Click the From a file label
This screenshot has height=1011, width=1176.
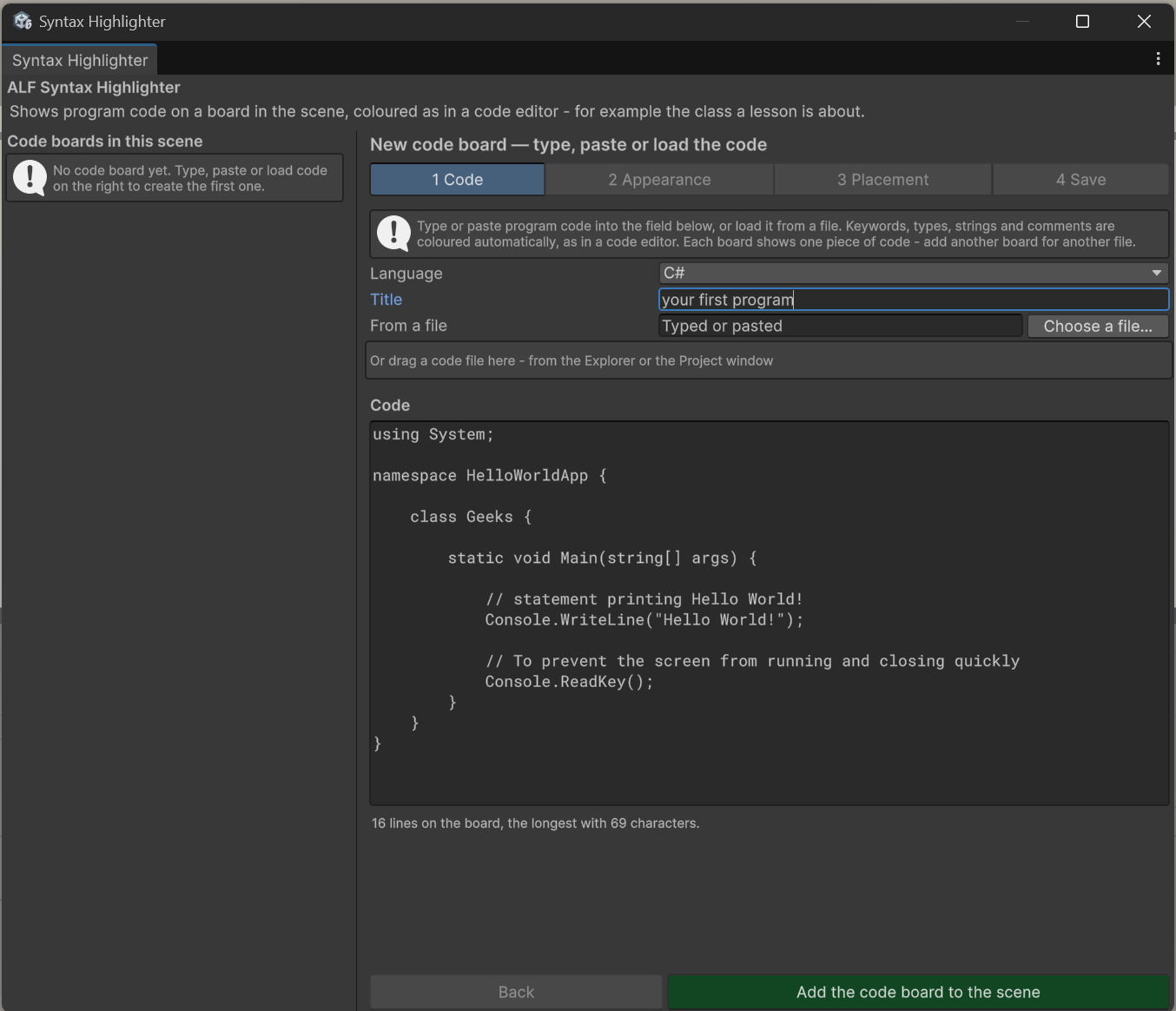[408, 326]
